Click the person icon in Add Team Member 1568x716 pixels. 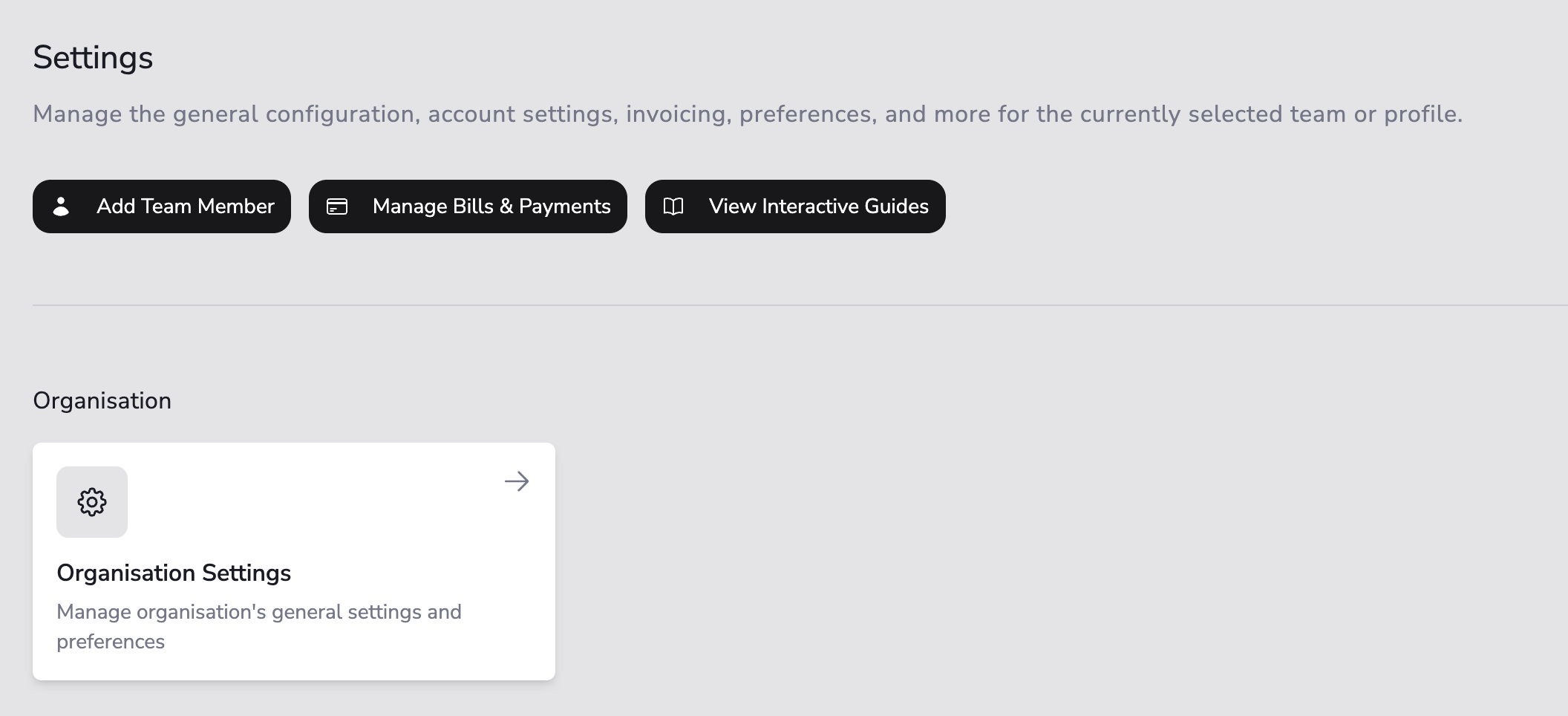62,206
